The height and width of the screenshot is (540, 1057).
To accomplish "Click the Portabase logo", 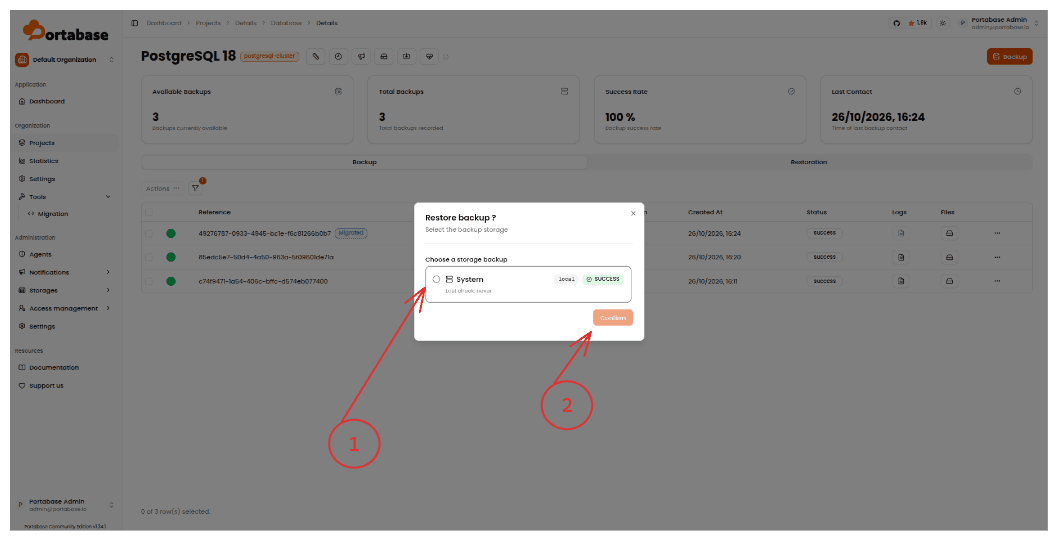I will point(65,30).
